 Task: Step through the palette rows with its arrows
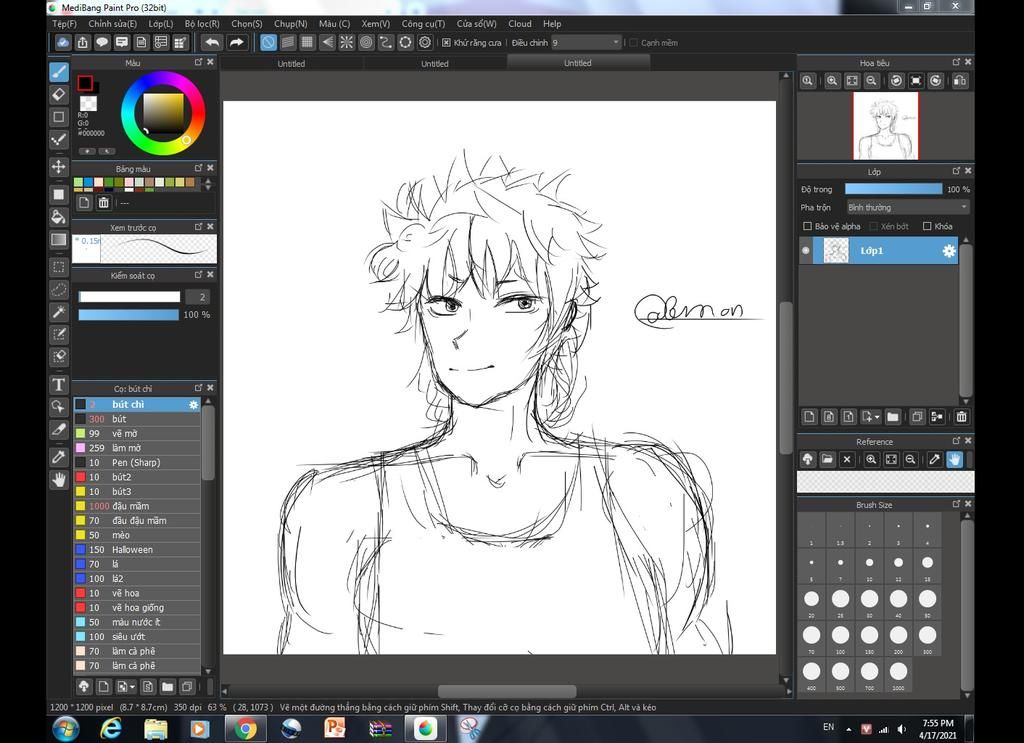[208, 184]
